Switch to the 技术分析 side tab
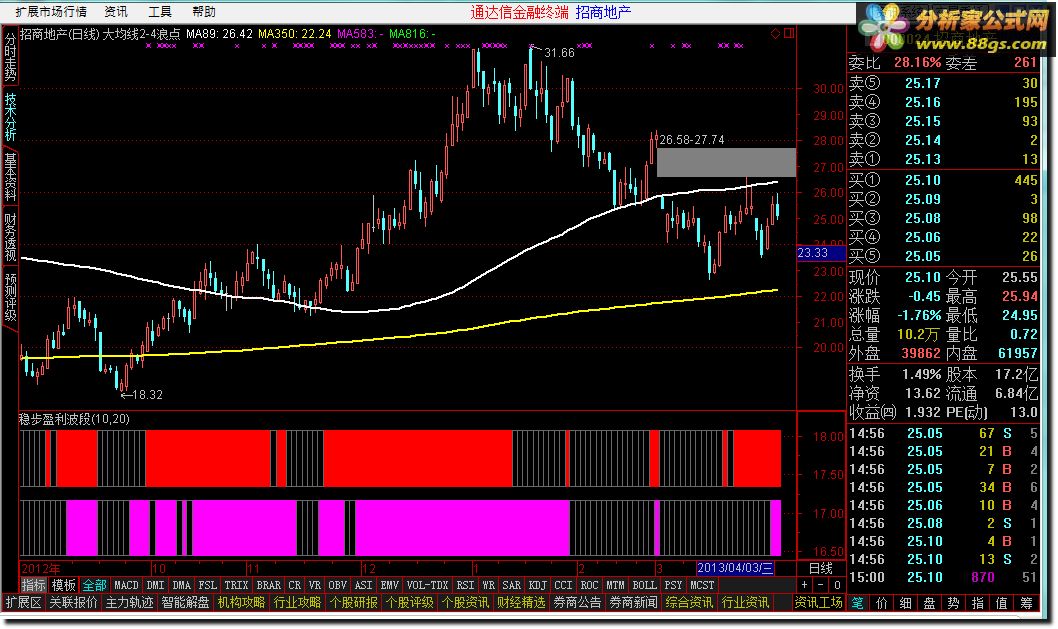 [10, 117]
